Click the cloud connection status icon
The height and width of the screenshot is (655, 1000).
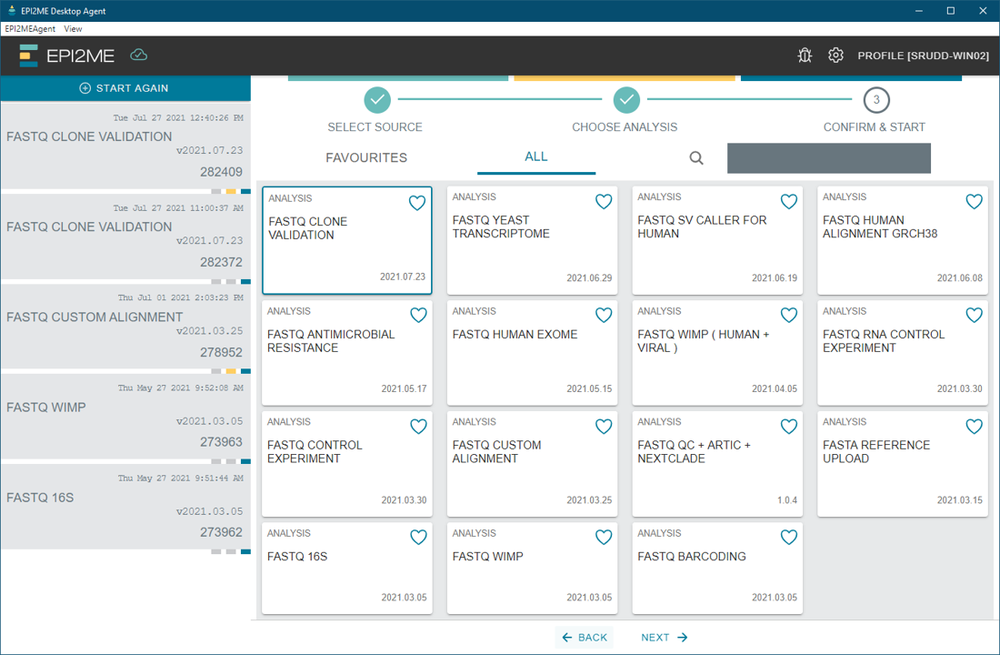(x=138, y=55)
